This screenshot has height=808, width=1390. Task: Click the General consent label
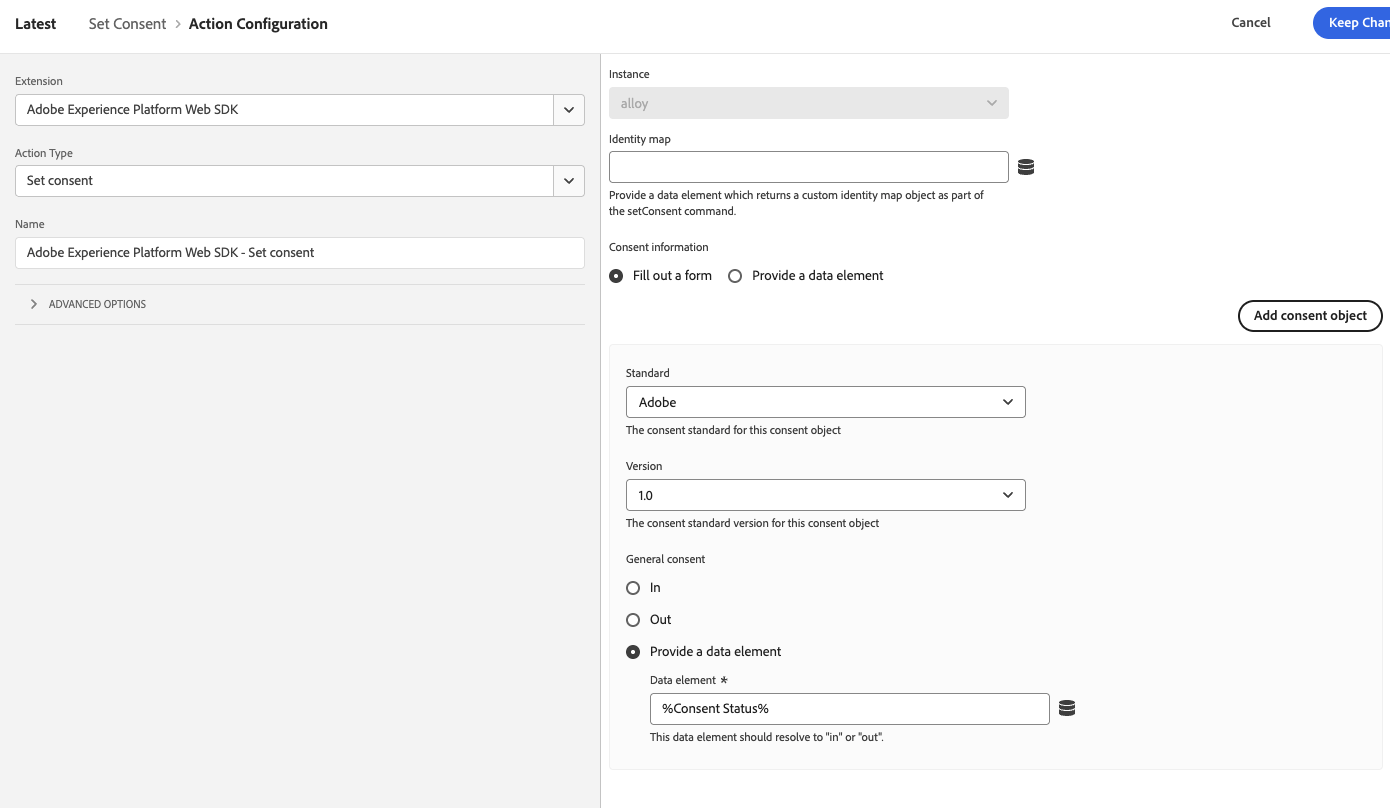click(x=666, y=559)
